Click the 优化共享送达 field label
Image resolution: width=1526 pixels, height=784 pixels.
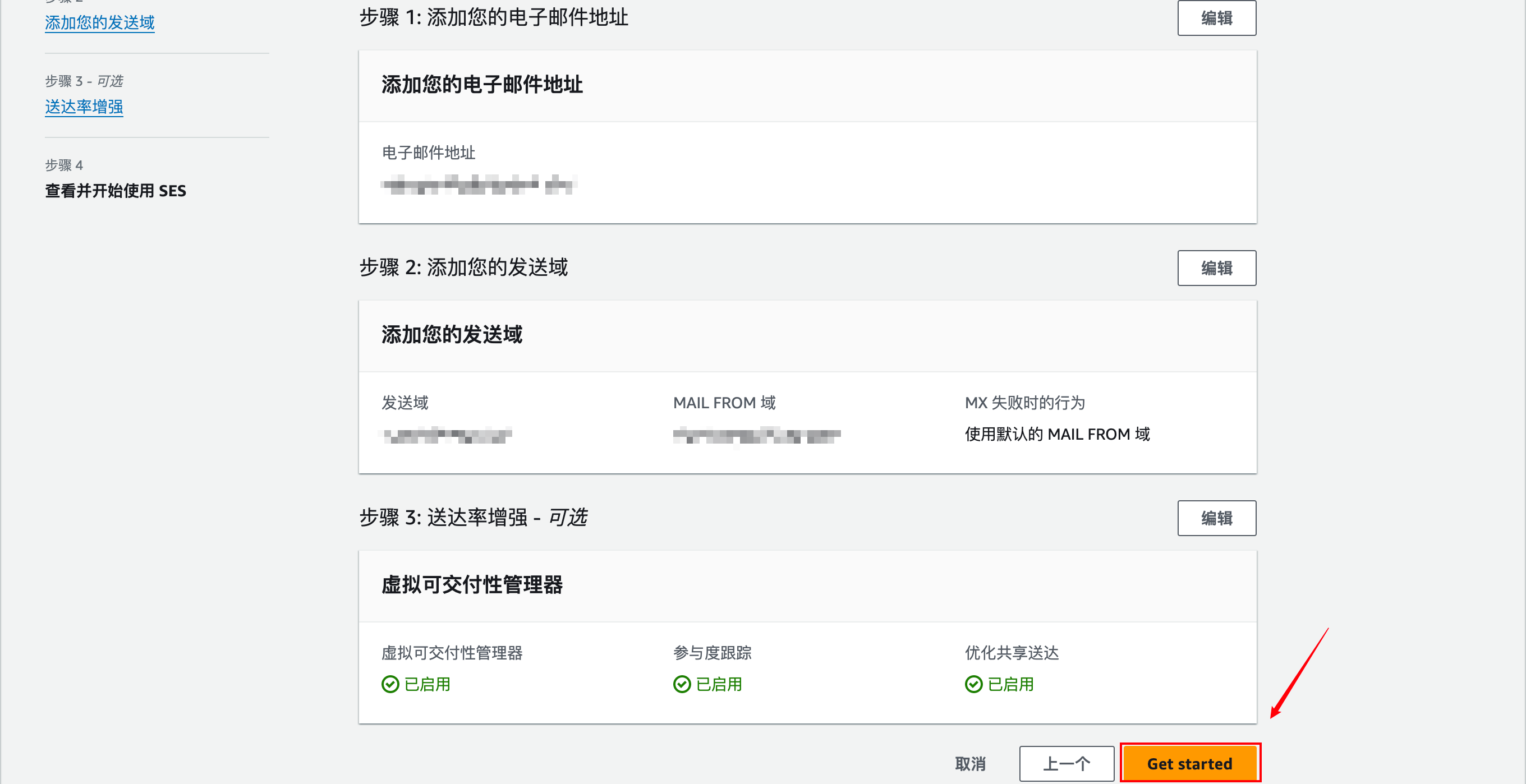point(1012,653)
